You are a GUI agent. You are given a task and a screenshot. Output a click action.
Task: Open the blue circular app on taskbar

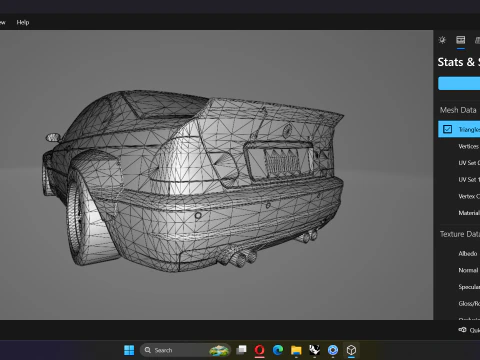(333, 350)
